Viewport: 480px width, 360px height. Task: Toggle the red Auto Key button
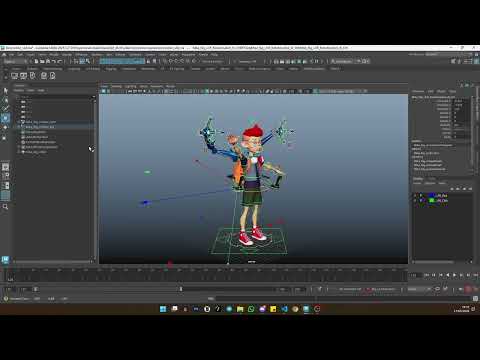pos(468,289)
